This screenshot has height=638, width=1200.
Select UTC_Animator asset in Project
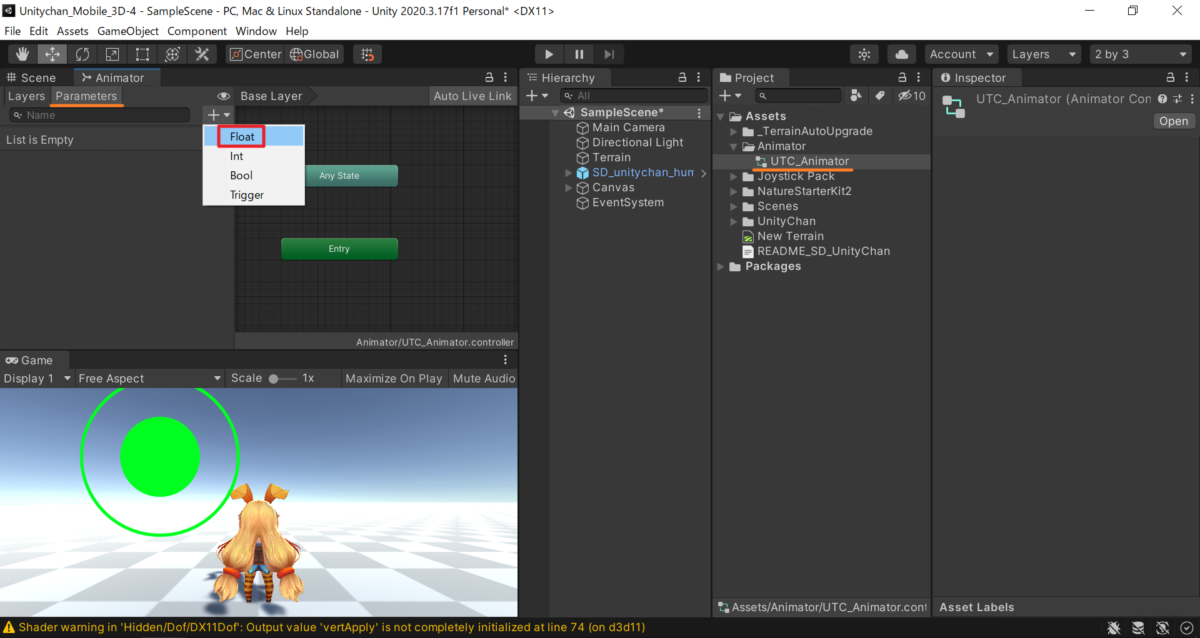[809, 161]
